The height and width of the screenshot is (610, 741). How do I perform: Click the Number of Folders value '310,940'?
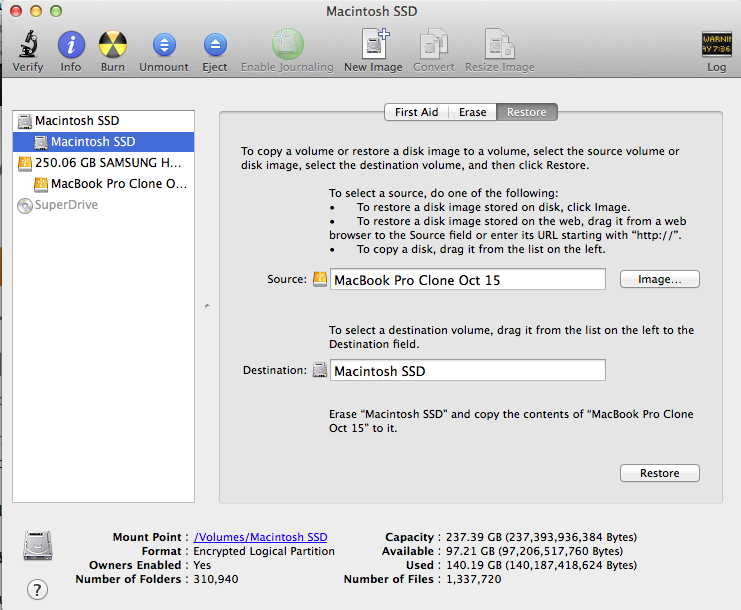coord(215,579)
